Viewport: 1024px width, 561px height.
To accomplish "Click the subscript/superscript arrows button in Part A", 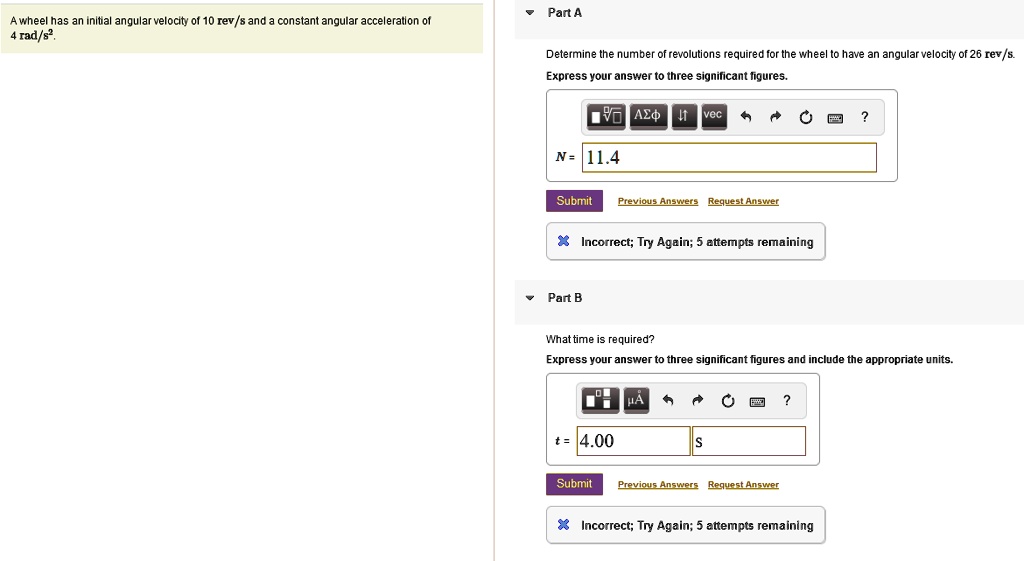I will [x=682, y=116].
